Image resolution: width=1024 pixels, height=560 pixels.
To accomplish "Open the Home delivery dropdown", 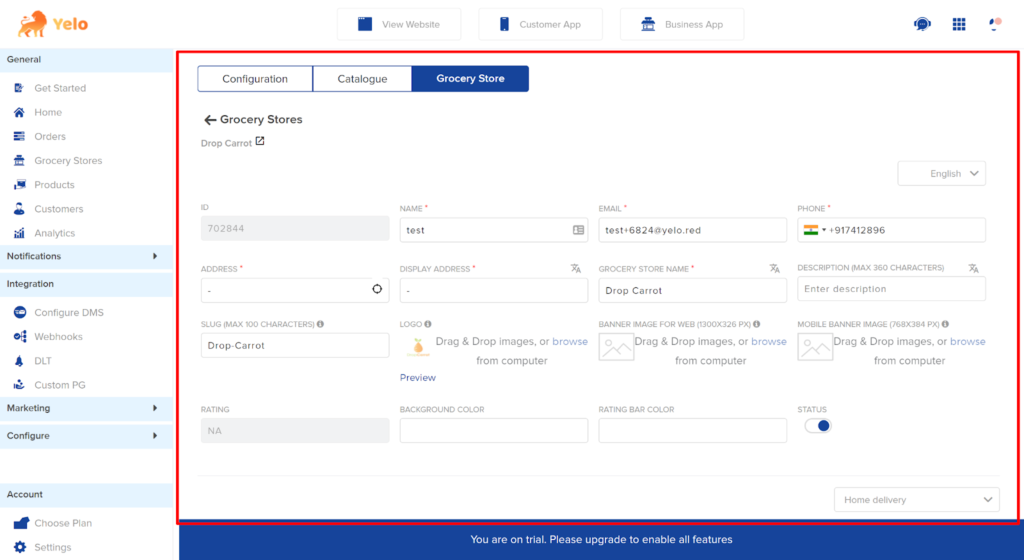I will tap(916, 499).
